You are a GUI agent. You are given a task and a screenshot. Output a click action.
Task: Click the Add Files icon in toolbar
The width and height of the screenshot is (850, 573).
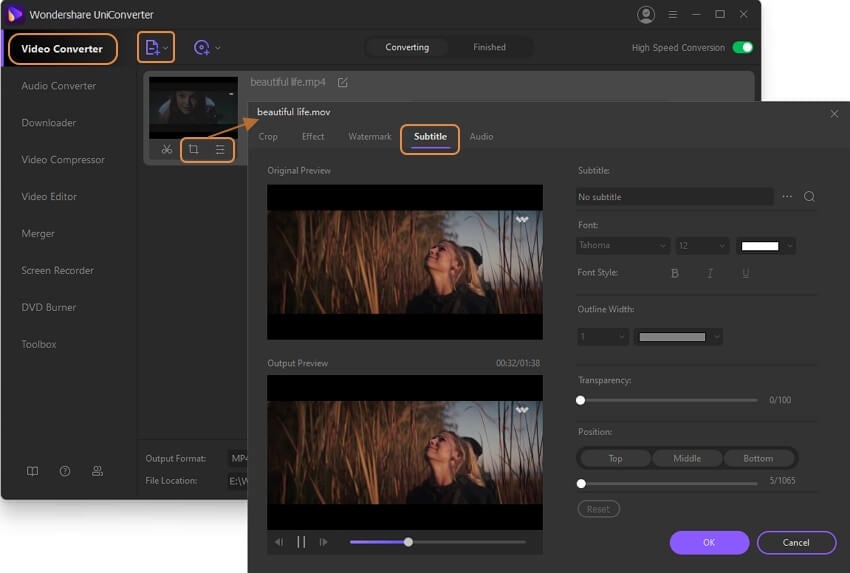152,48
